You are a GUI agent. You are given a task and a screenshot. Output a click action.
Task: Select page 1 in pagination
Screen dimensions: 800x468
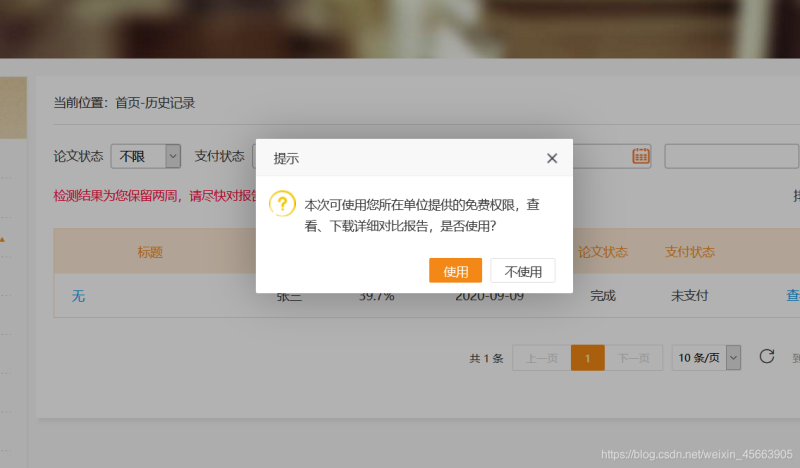[x=588, y=358]
